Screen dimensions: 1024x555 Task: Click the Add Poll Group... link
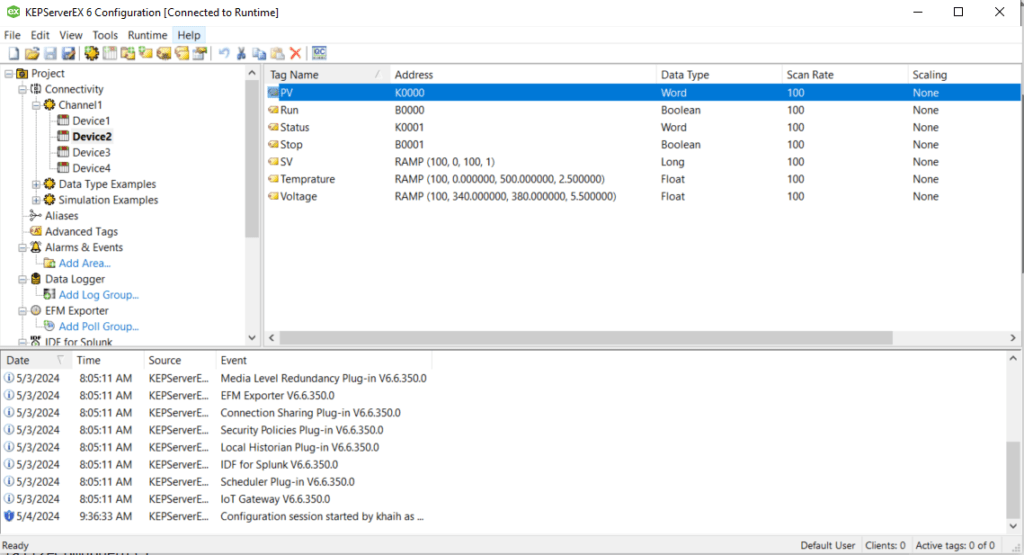point(99,326)
